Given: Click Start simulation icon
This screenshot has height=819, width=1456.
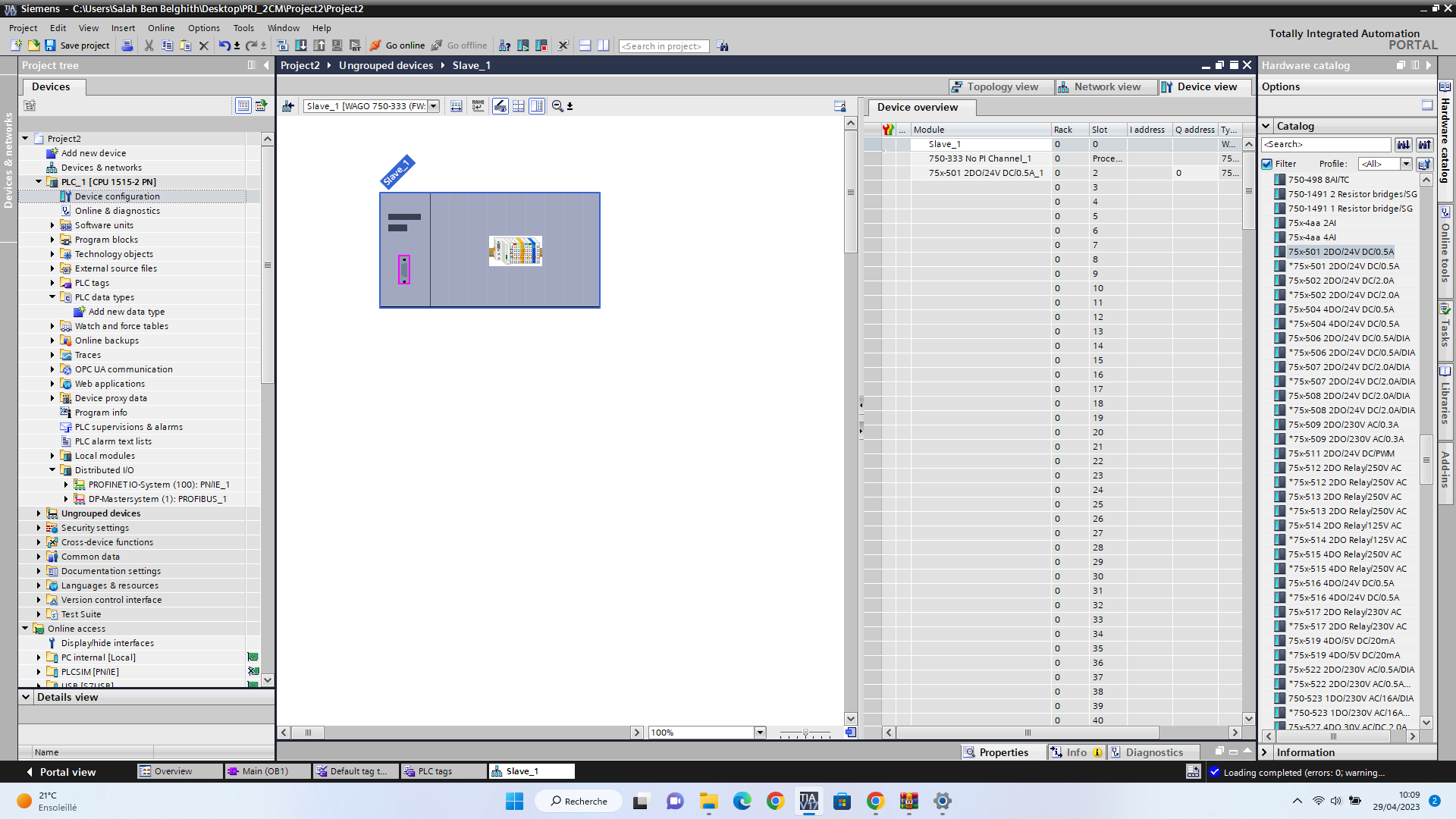Looking at the screenshot, I should 337,45.
